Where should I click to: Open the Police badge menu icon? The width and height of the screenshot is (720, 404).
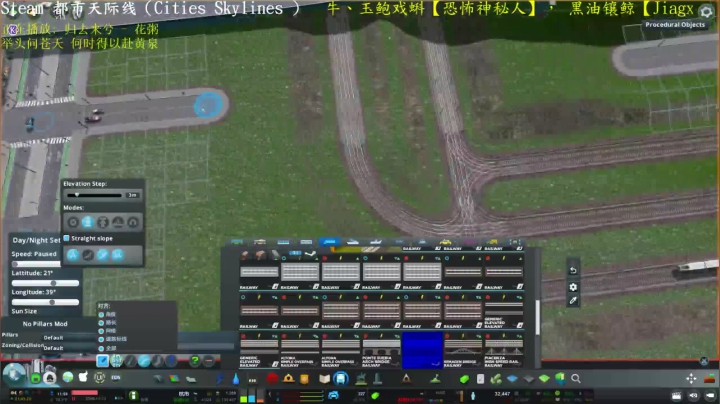point(304,379)
